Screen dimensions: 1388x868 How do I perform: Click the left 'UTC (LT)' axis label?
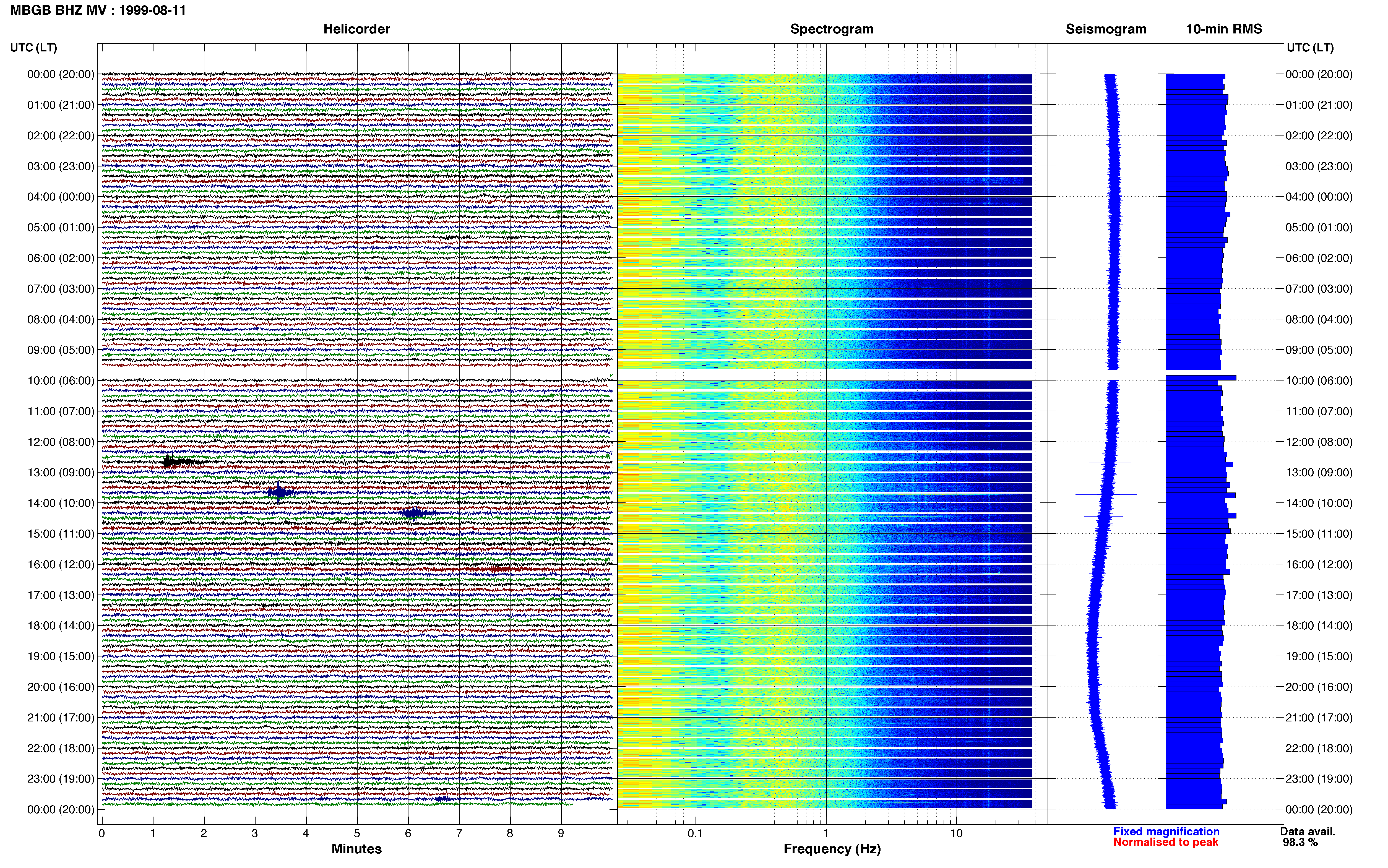tap(34, 48)
